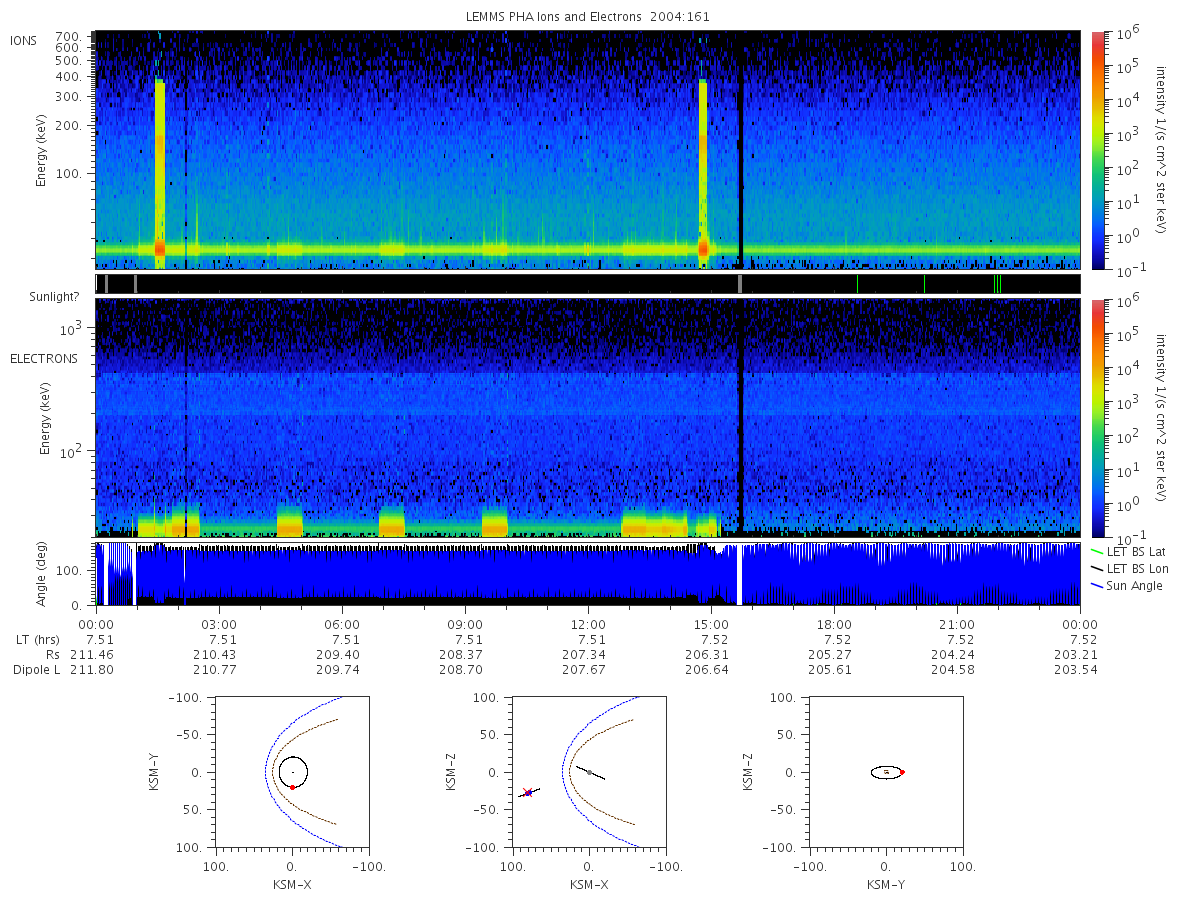Select the electrons panel color scale bar

pyautogui.click(x=1098, y=417)
